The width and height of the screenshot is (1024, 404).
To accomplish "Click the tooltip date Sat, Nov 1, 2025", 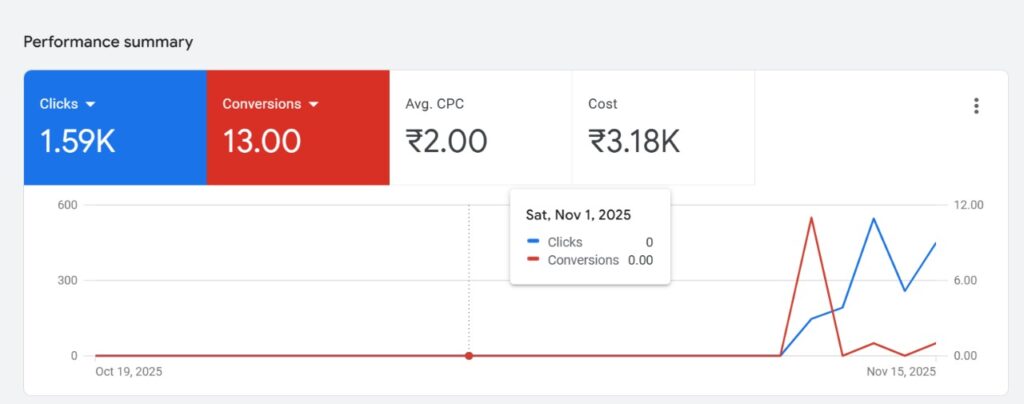I will tap(578, 214).
